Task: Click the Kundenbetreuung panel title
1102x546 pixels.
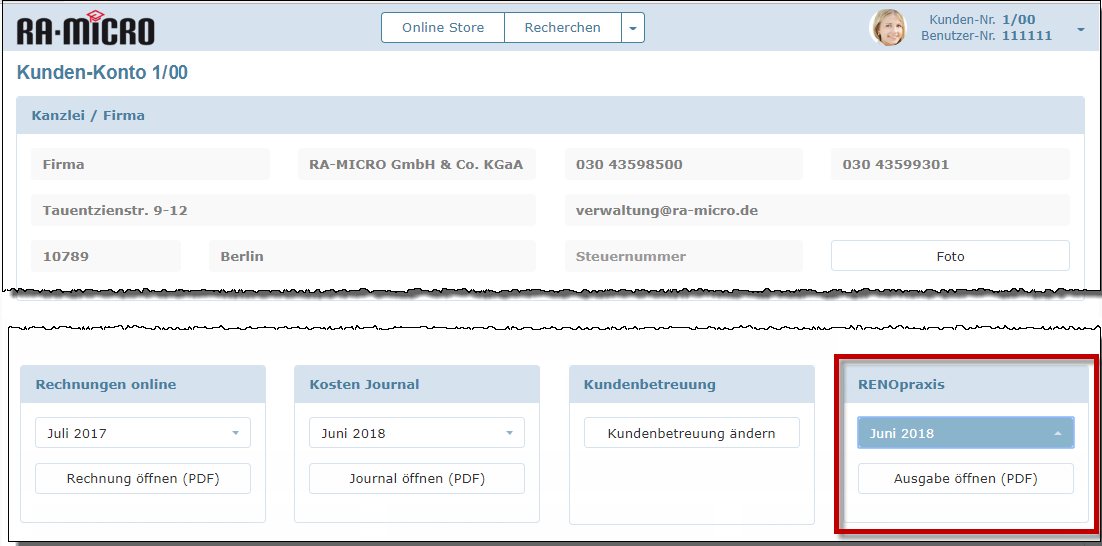Action: click(x=649, y=384)
